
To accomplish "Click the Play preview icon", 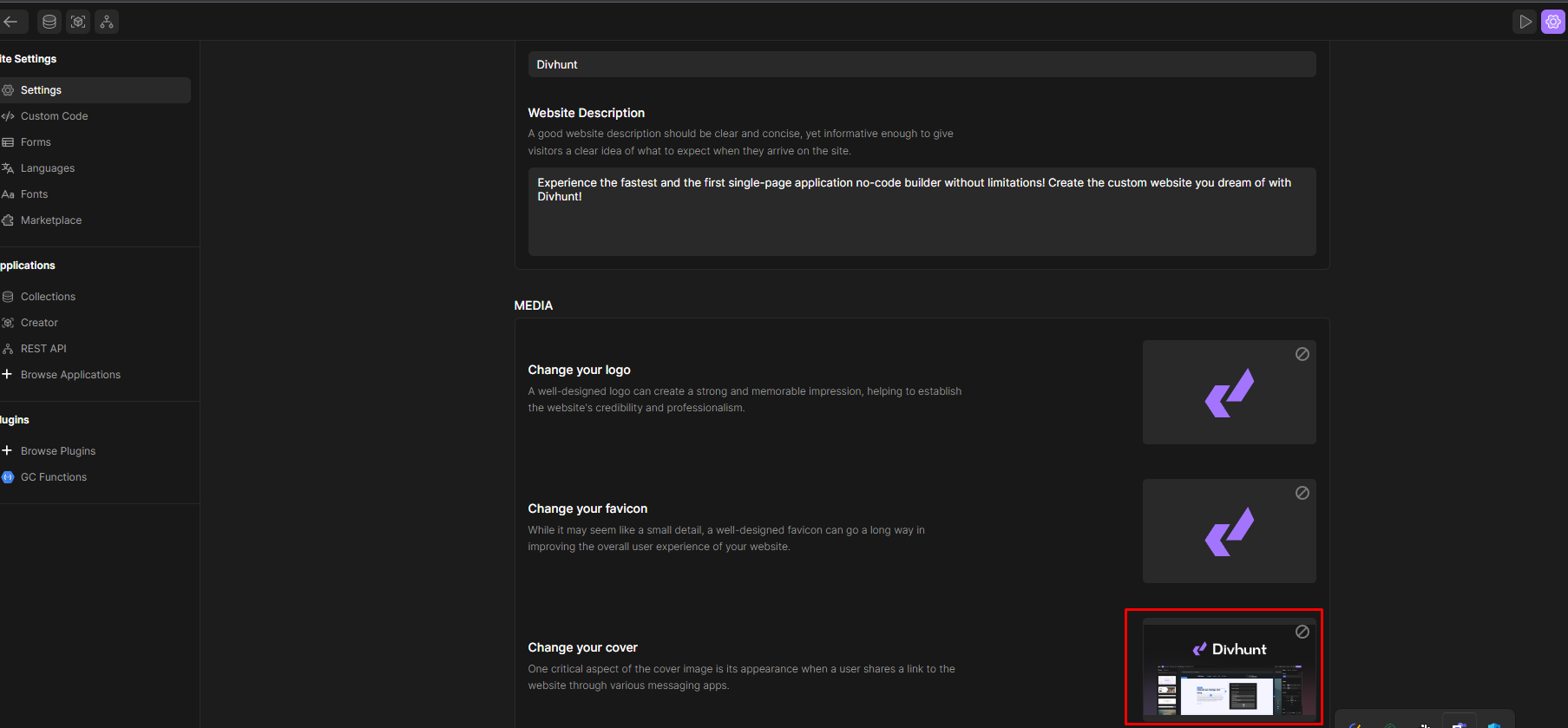I will [x=1525, y=22].
